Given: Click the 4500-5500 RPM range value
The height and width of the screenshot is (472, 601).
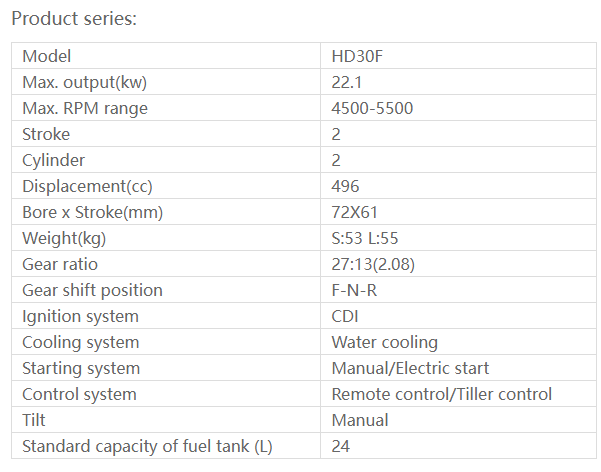Looking at the screenshot, I should pos(372,108).
